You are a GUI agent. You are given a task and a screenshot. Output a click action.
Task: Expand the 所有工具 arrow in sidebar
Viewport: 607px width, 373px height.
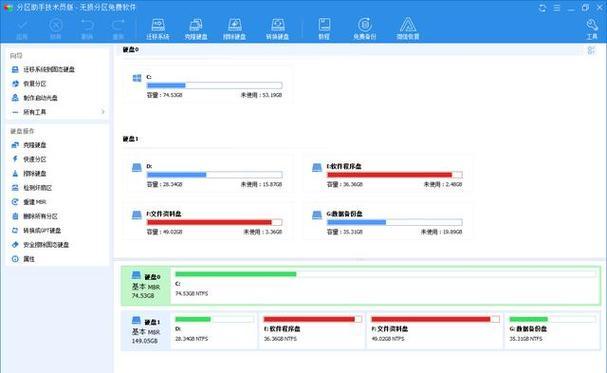[103, 112]
